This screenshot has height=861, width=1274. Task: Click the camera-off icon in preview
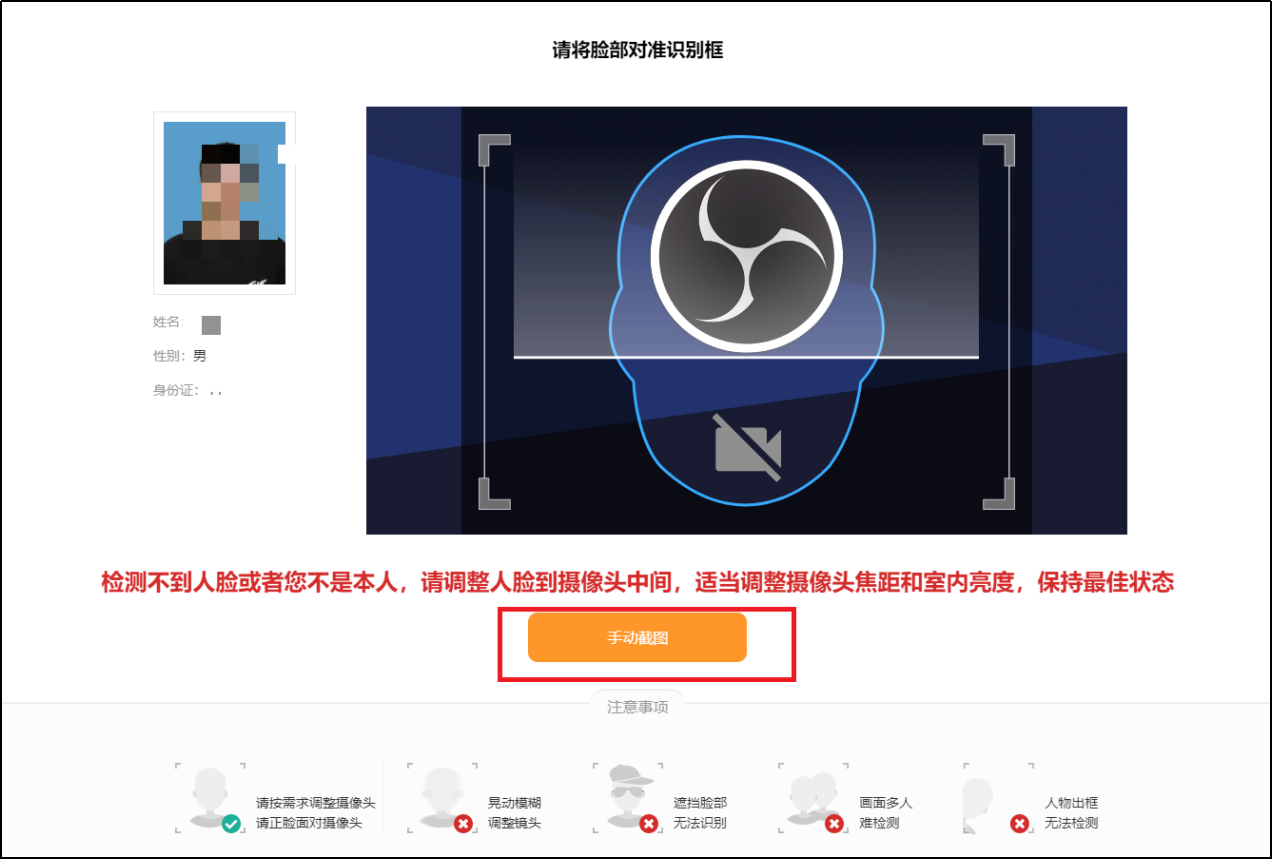pyautogui.click(x=747, y=447)
